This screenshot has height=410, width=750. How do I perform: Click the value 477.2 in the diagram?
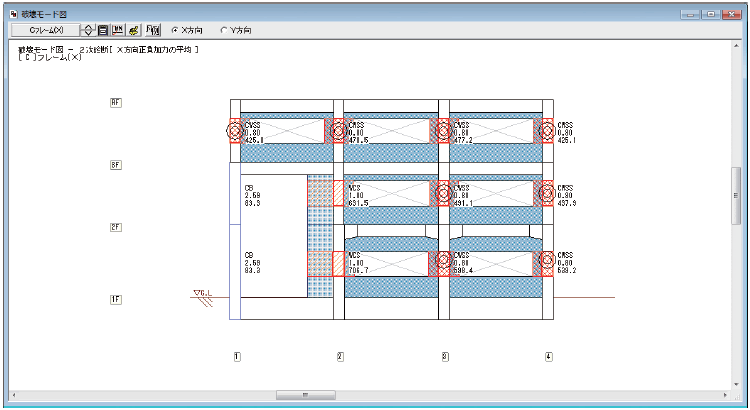click(x=463, y=140)
